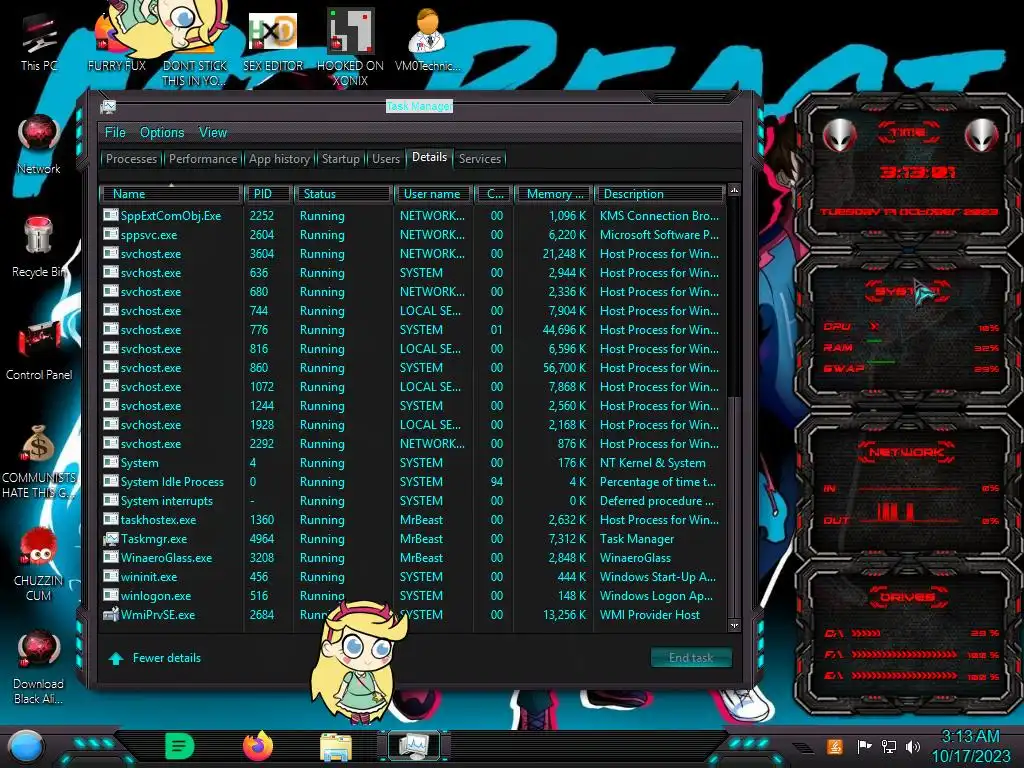Switch to the Services tab
Screen dimensions: 1024x768
pyautogui.click(x=479, y=159)
